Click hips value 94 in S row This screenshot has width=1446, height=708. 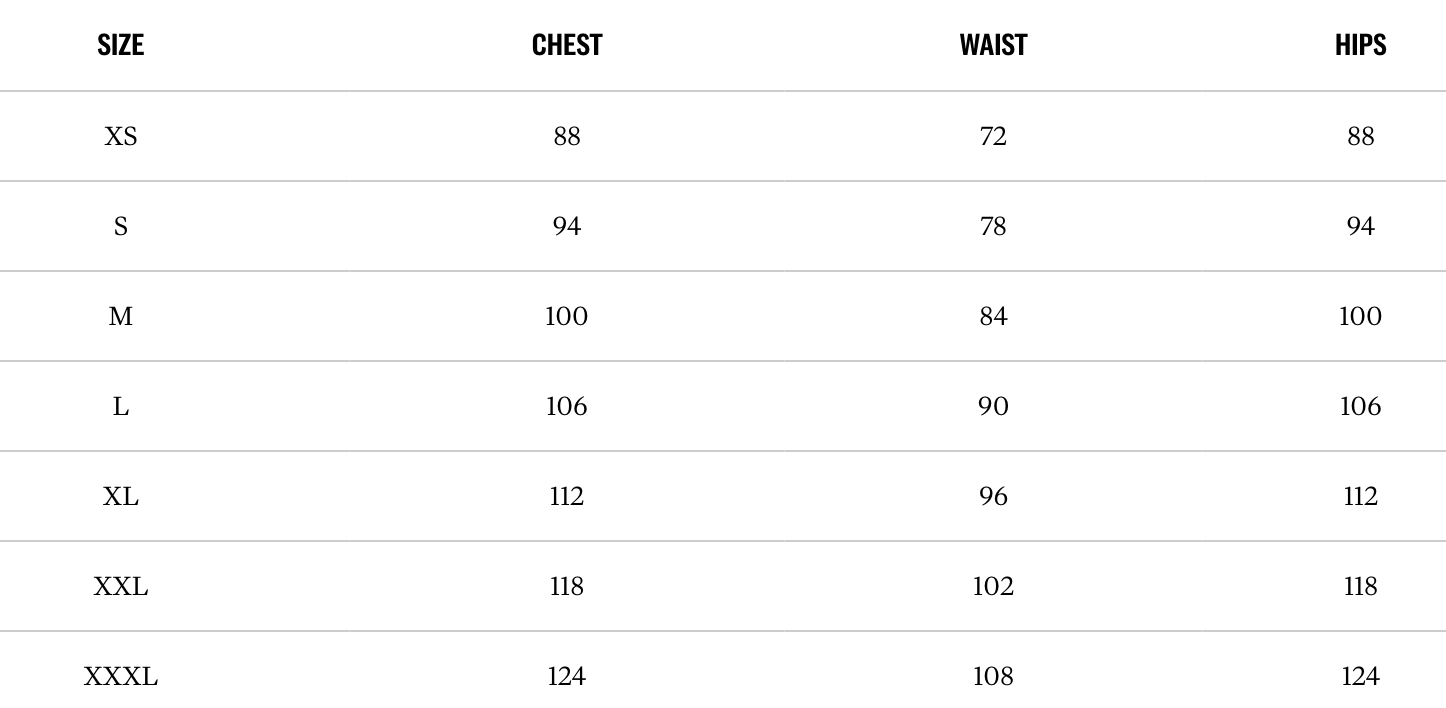1360,226
